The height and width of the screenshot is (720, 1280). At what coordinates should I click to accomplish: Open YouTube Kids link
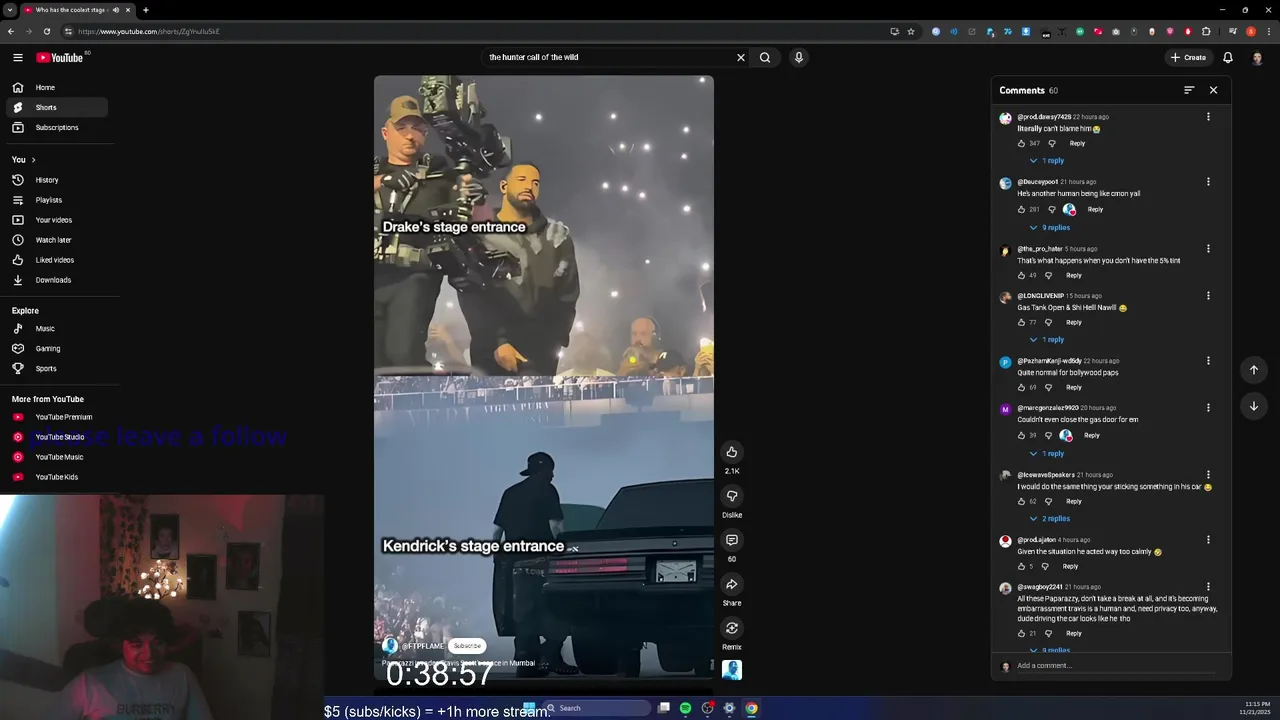pos(56,477)
